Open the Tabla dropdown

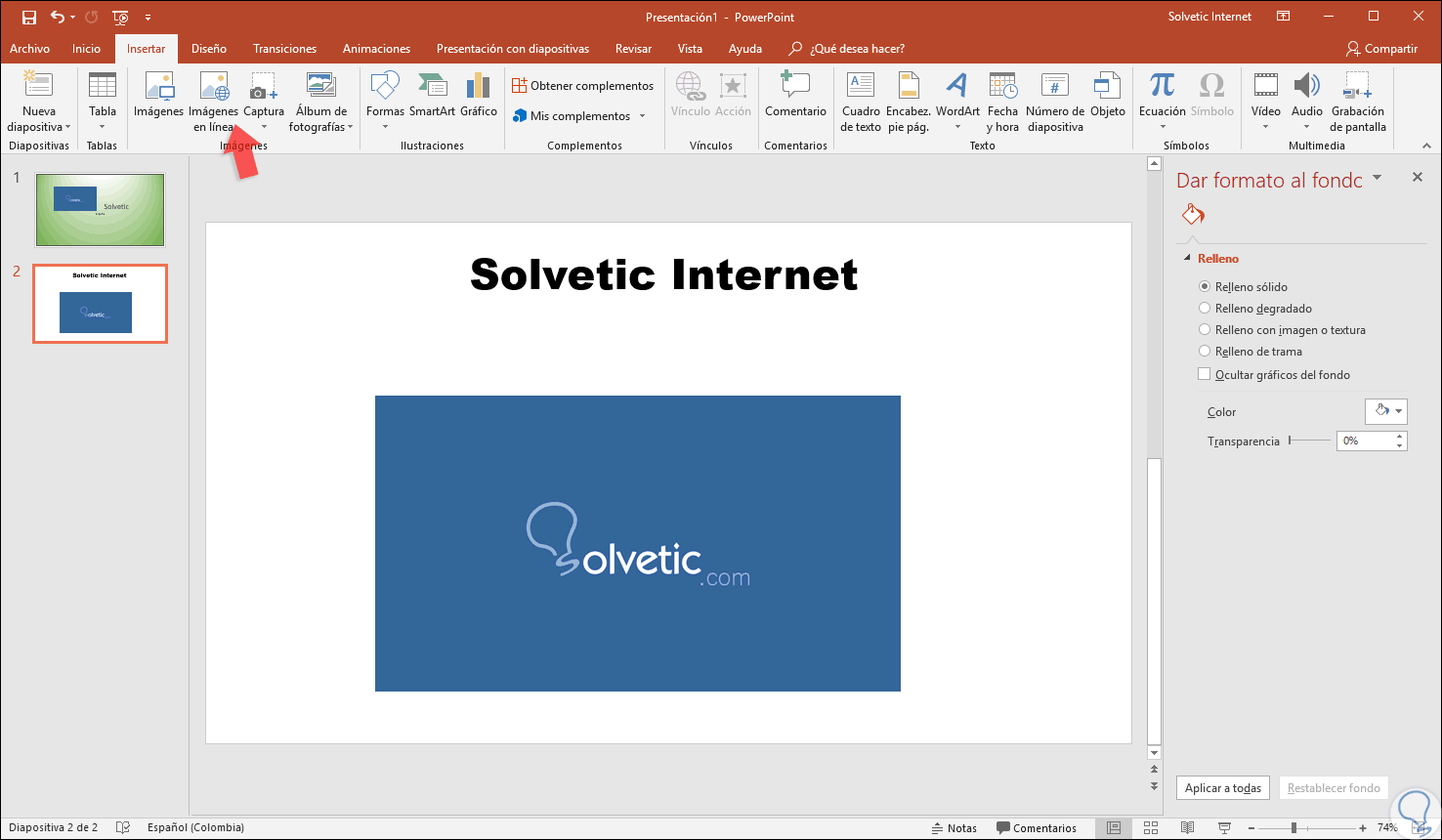103,127
